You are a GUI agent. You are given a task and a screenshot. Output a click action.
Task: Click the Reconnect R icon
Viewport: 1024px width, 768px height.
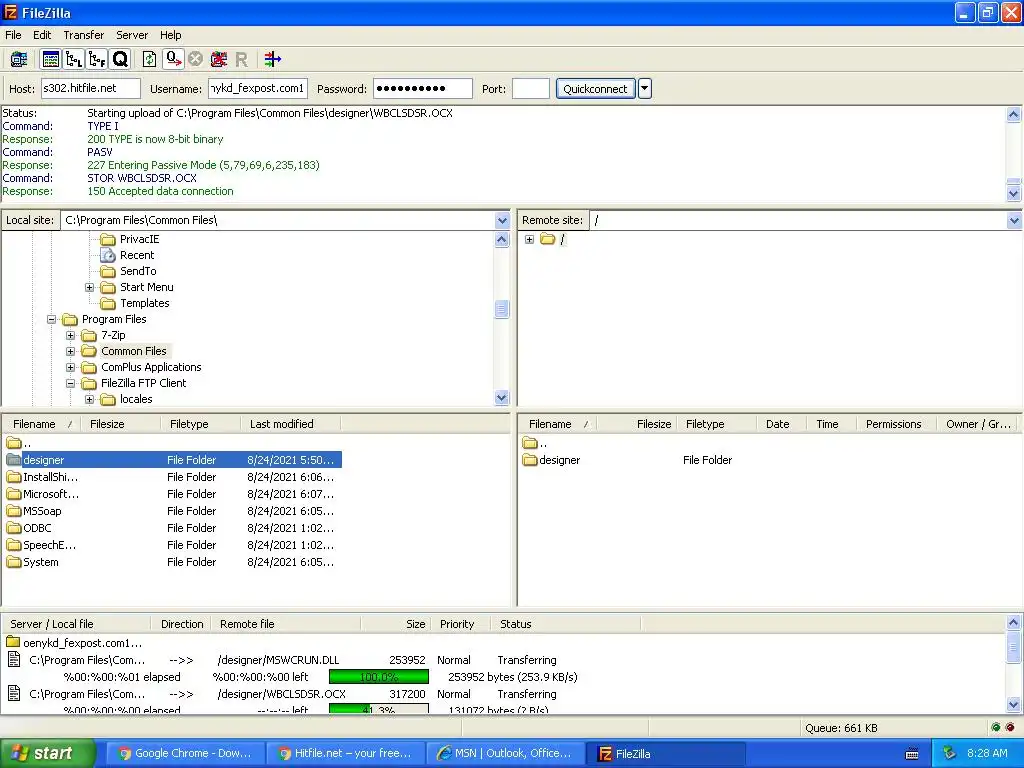[x=242, y=59]
